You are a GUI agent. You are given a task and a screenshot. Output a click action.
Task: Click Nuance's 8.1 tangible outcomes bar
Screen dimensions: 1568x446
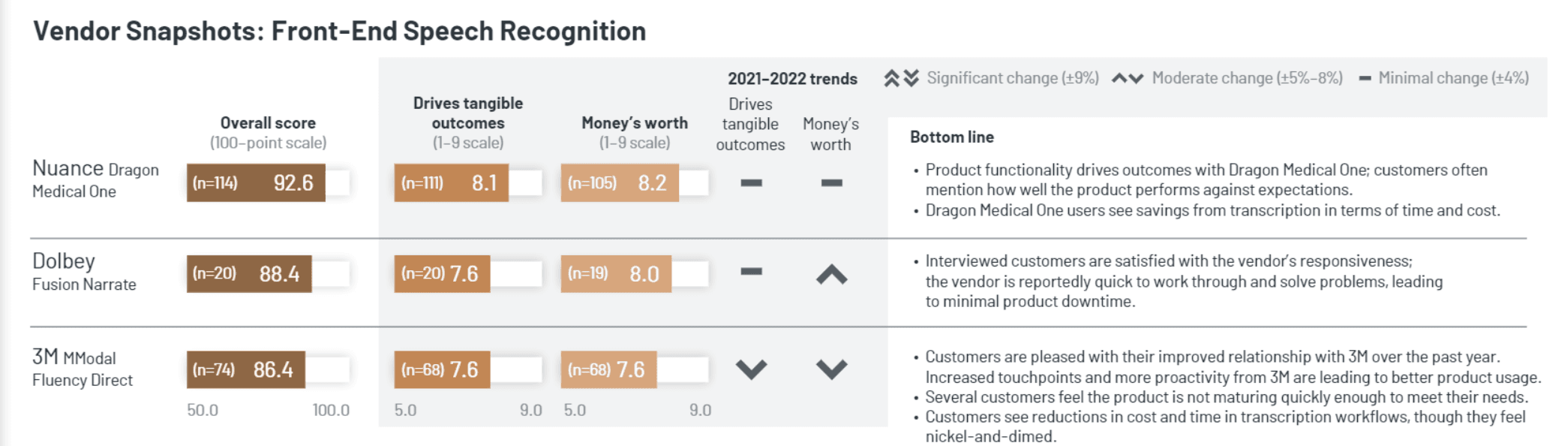tap(451, 182)
